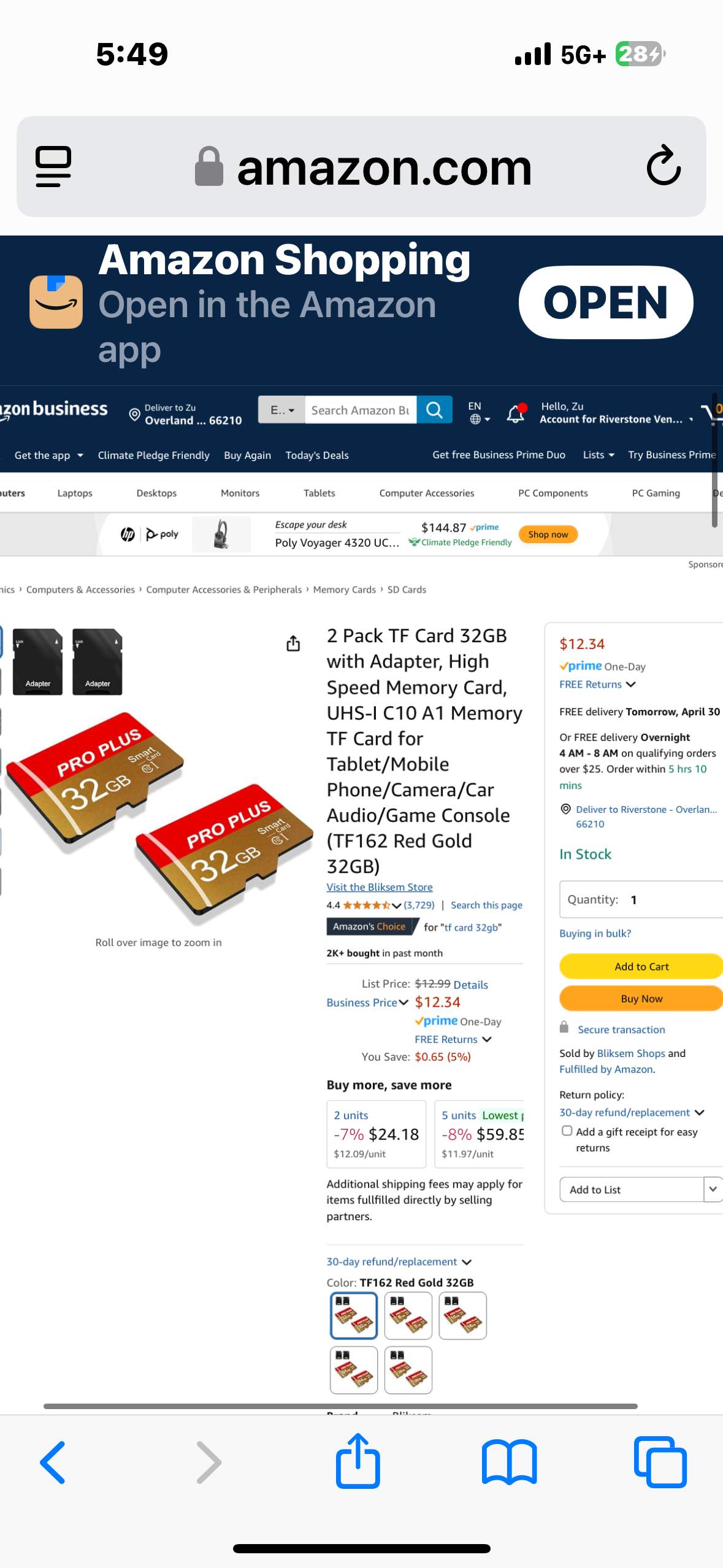Viewport: 723px width, 1568px height.
Task: Visit the Bliksem Store link
Action: [380, 887]
